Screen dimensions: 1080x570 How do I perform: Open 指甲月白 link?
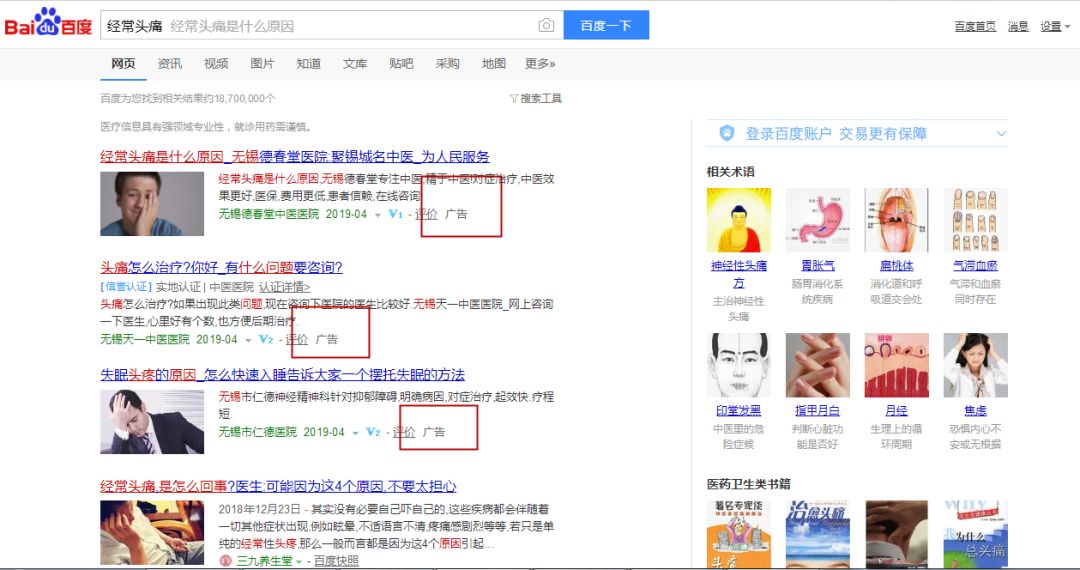[x=818, y=411]
